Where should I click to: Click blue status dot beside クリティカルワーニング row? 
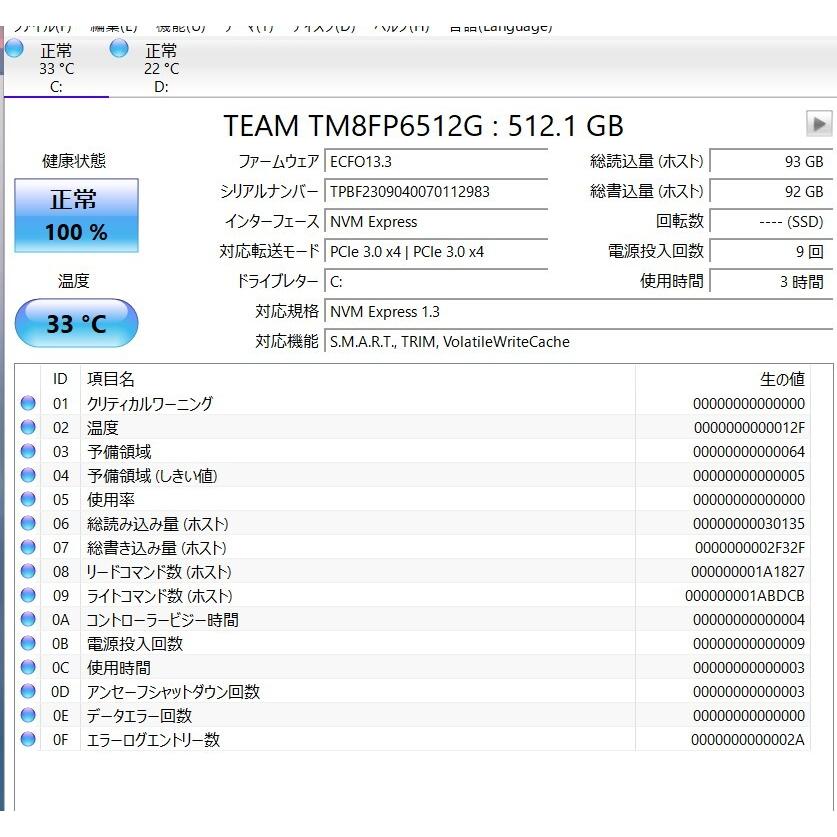pyautogui.click(x=28, y=403)
